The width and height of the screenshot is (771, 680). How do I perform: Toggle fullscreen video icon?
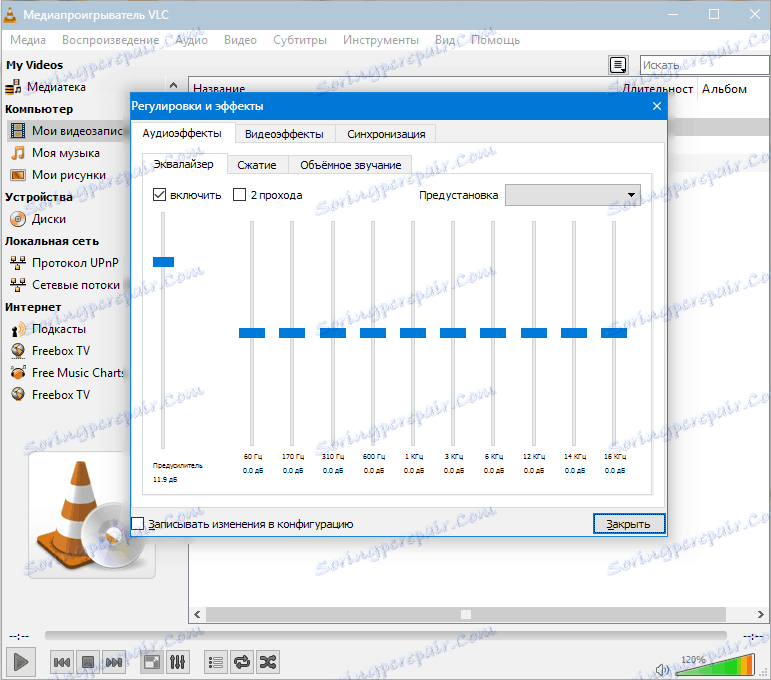(x=151, y=662)
